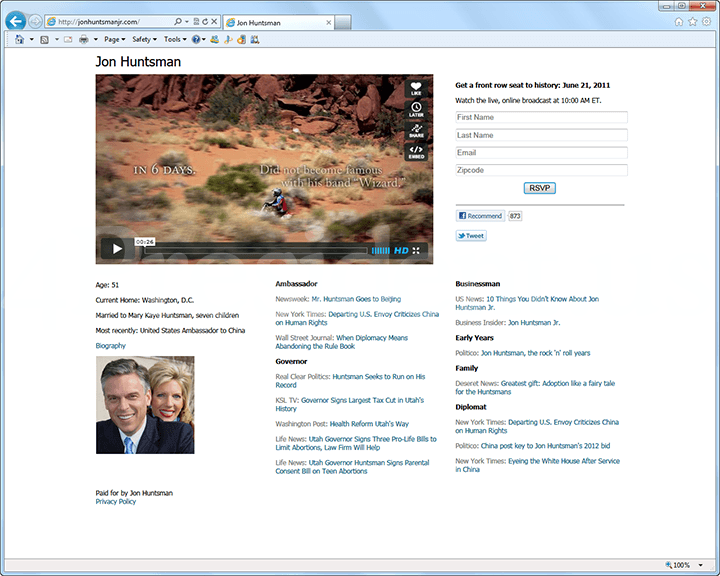Screen dimensions: 720x576
Task: Click the RSS feeds toolbar icon
Action: tap(45, 40)
